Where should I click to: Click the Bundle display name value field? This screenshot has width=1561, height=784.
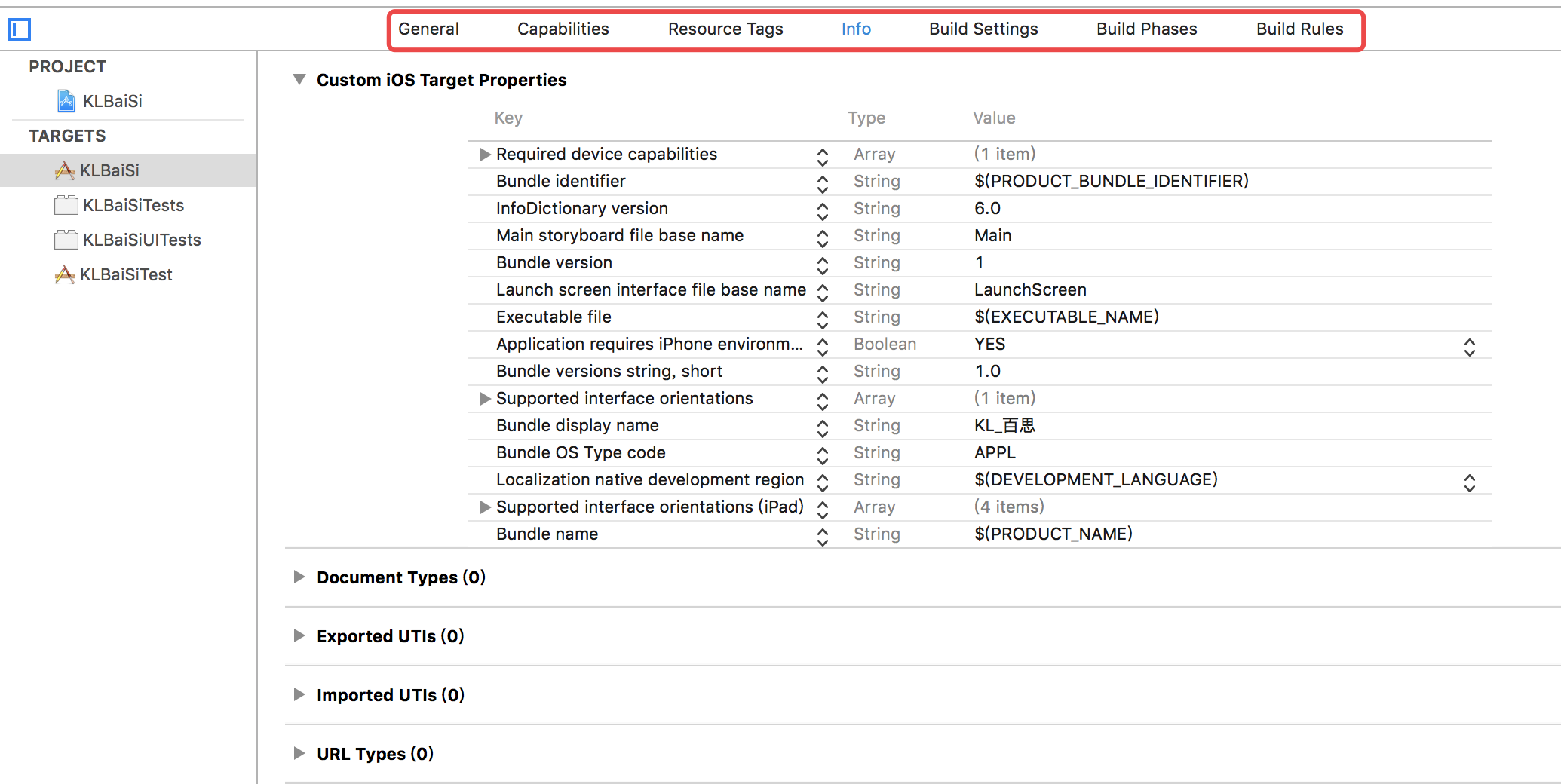click(1004, 426)
